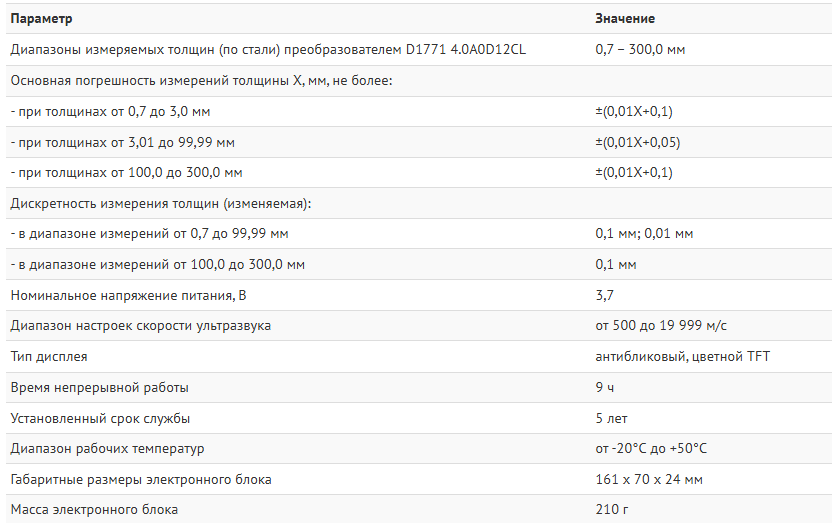The width and height of the screenshot is (834, 523).
Task: Click the "Параметр" column header
Action: point(41,19)
